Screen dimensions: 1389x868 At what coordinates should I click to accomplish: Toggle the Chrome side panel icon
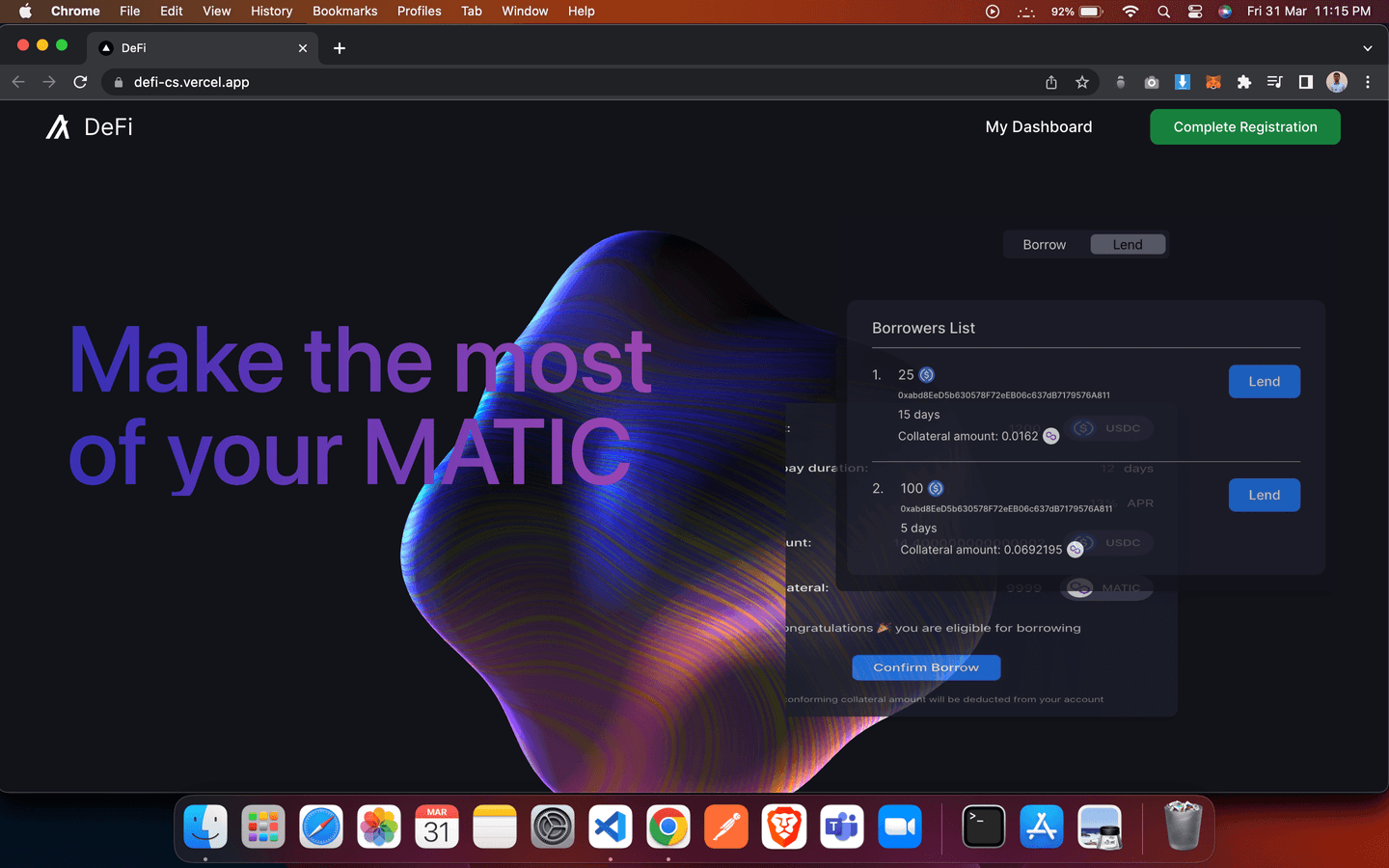coord(1306,82)
